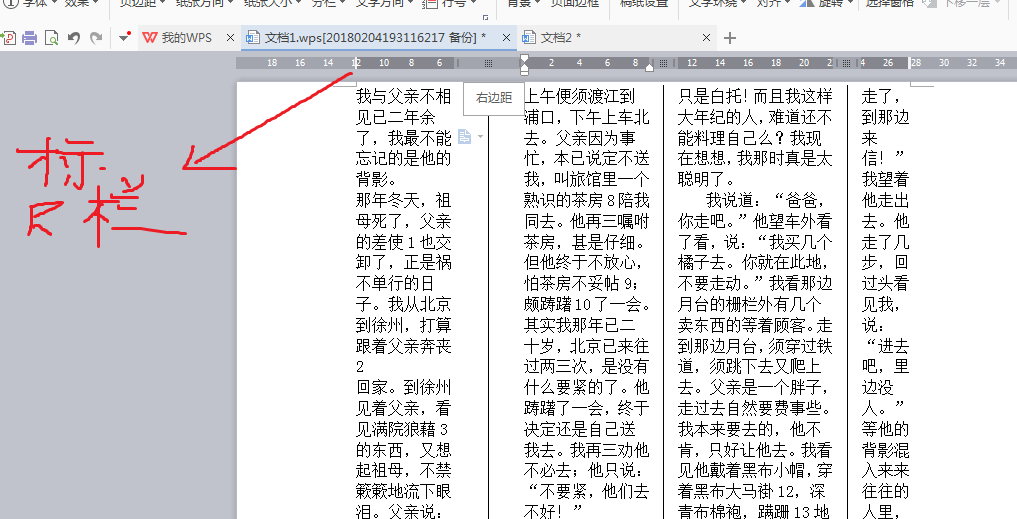Switch to the 文档1.wps backup document tab
Viewport: 1017px width, 519px height.
[375, 38]
